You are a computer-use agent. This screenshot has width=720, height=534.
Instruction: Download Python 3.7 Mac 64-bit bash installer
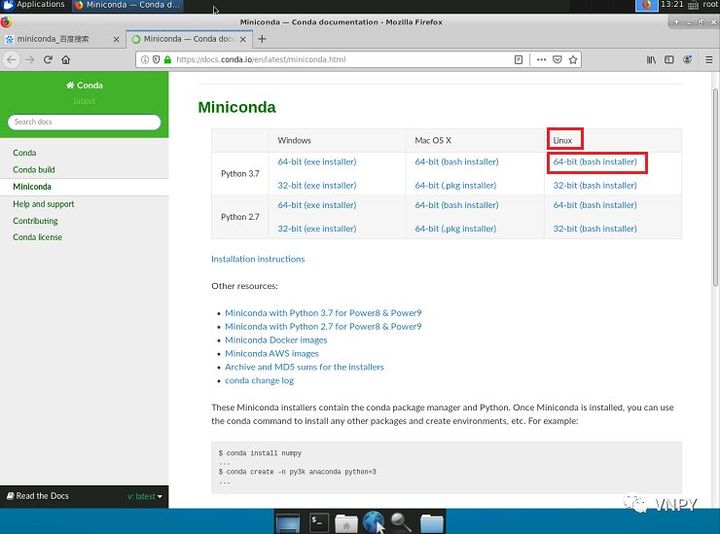coord(456,162)
